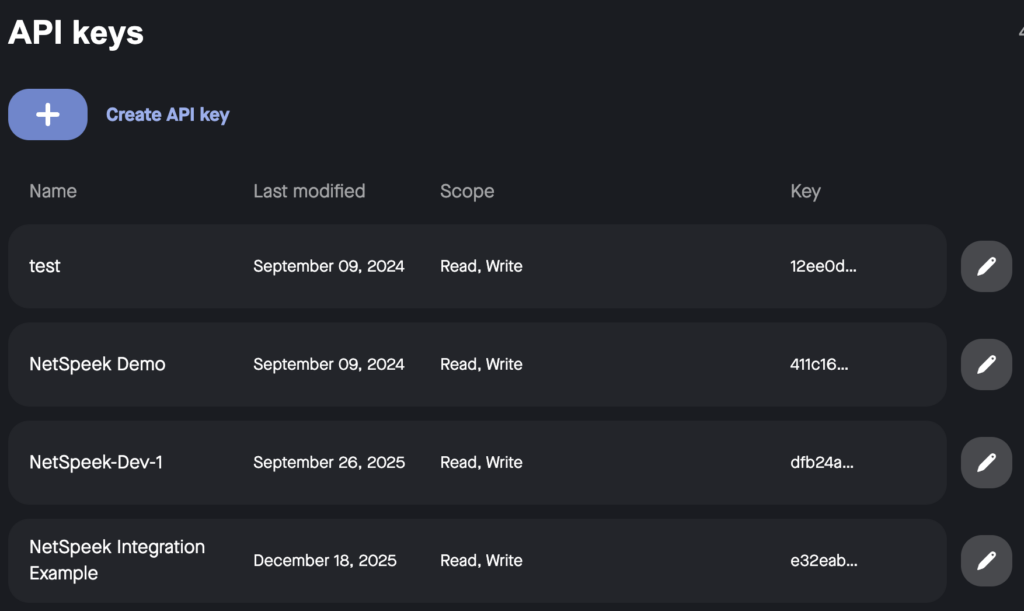The image size is (1024, 611).
Task: Click pencil icon for NetSpeek-Dev-1
Action: point(986,462)
